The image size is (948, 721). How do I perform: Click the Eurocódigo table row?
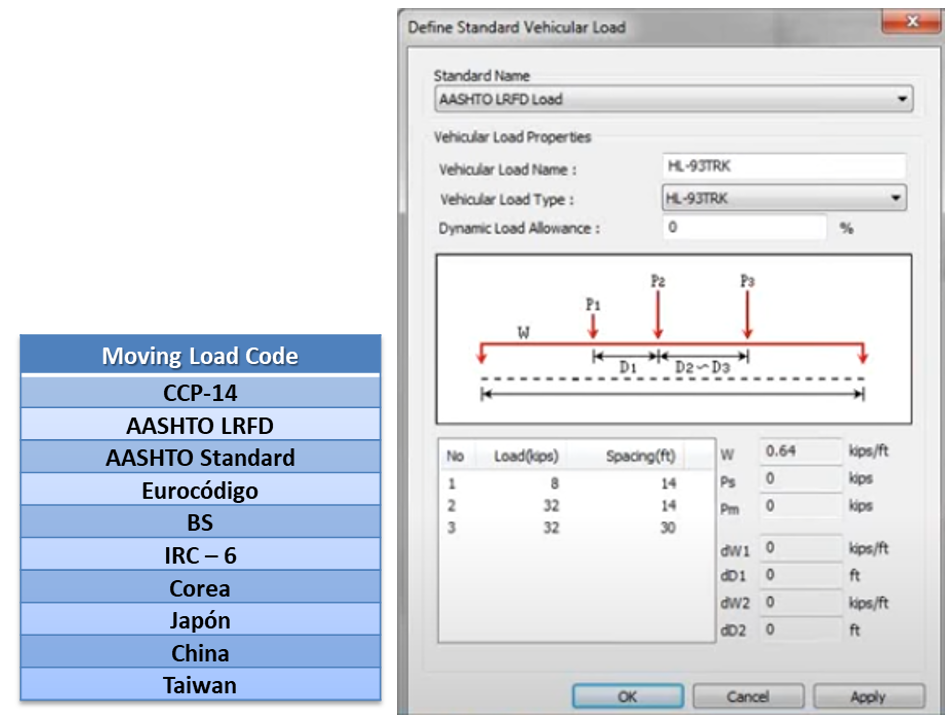200,490
